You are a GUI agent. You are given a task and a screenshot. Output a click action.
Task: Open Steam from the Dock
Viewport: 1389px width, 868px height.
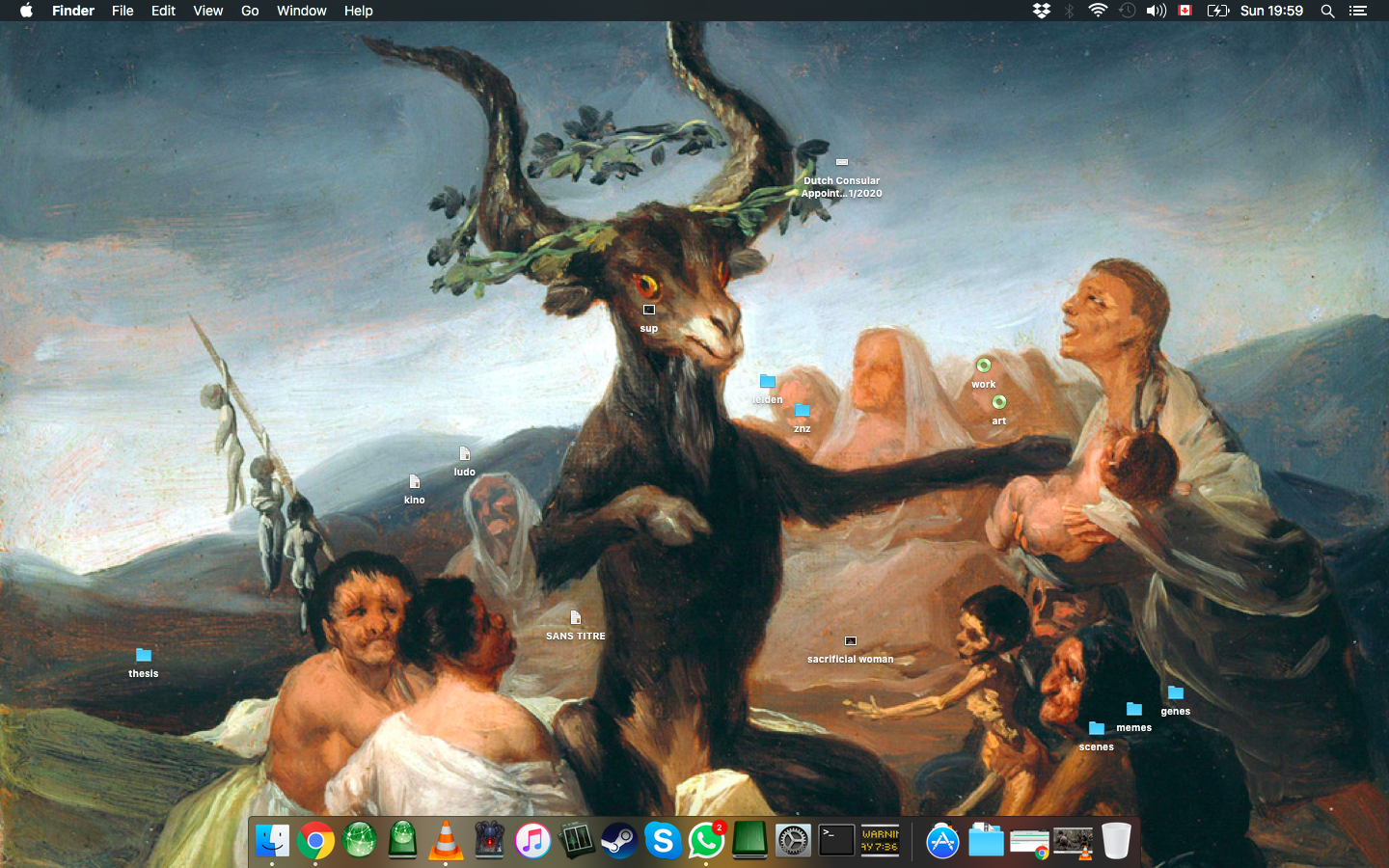click(x=619, y=841)
